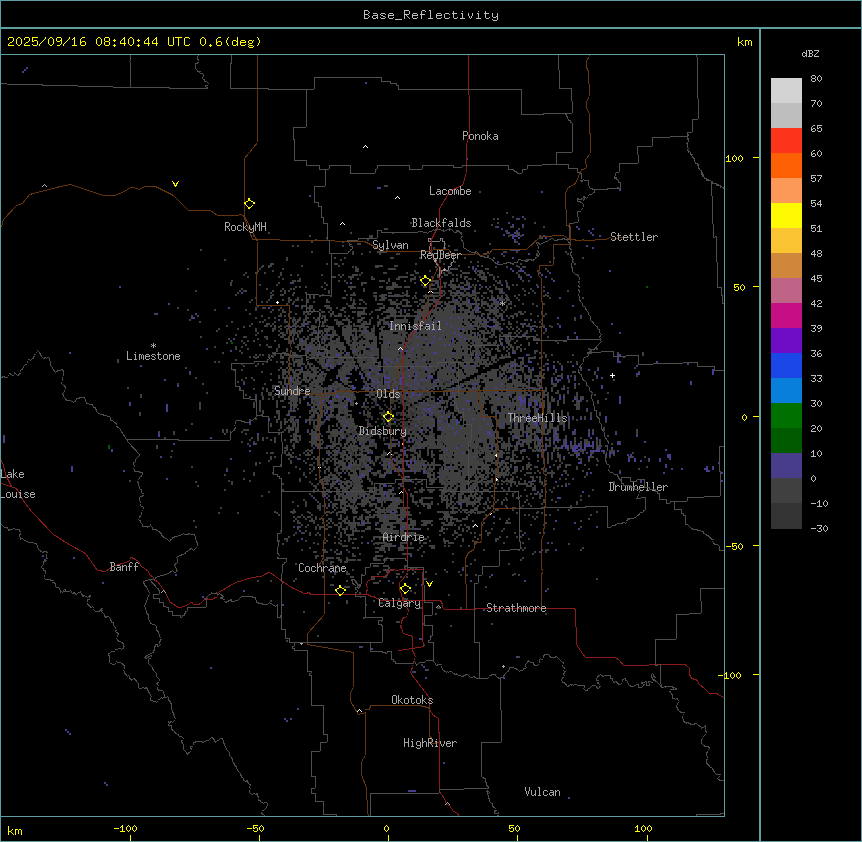Select the yellow diamond marker below Cochrane

[340, 590]
